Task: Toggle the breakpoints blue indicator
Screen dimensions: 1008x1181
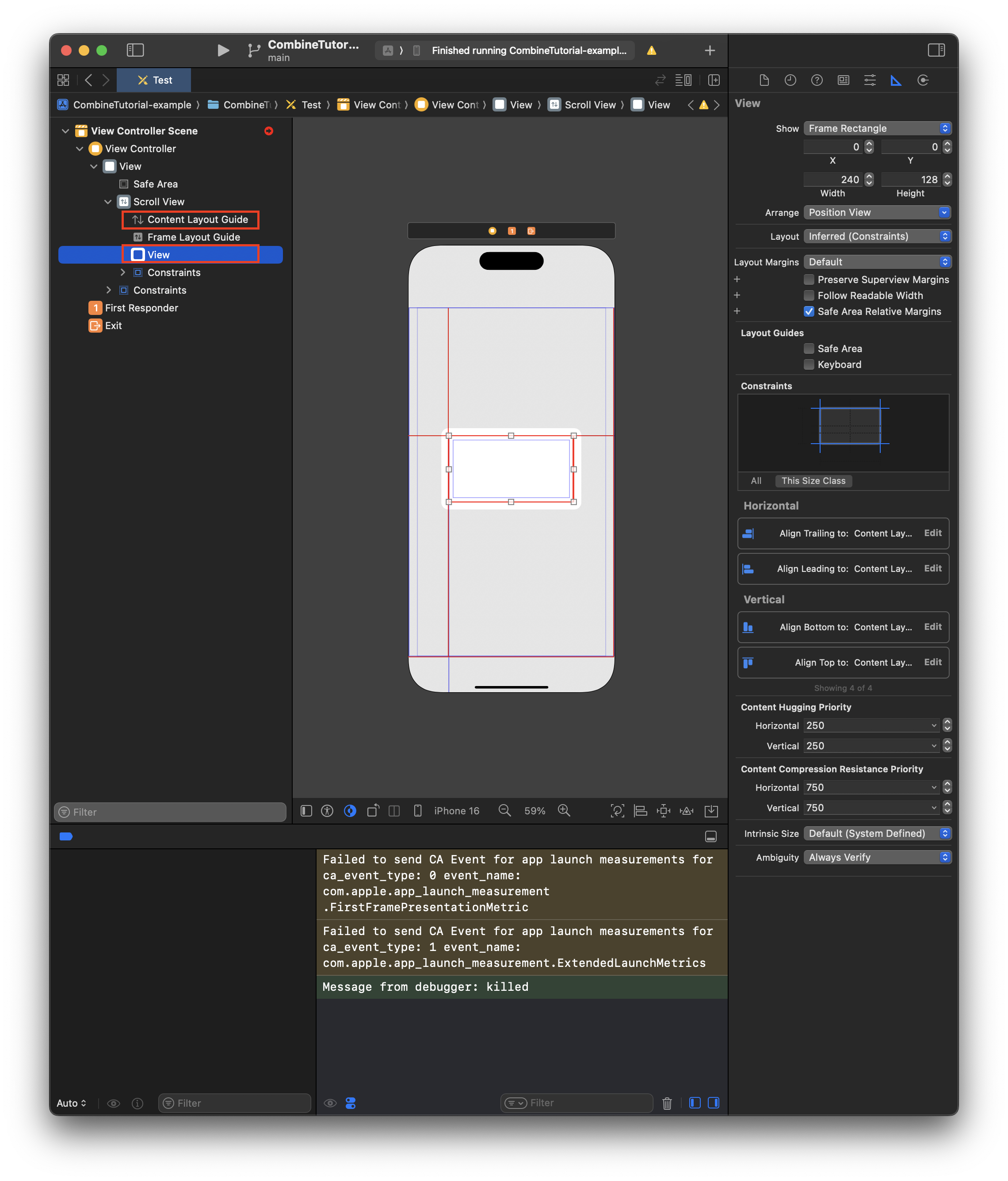Action: point(66,836)
